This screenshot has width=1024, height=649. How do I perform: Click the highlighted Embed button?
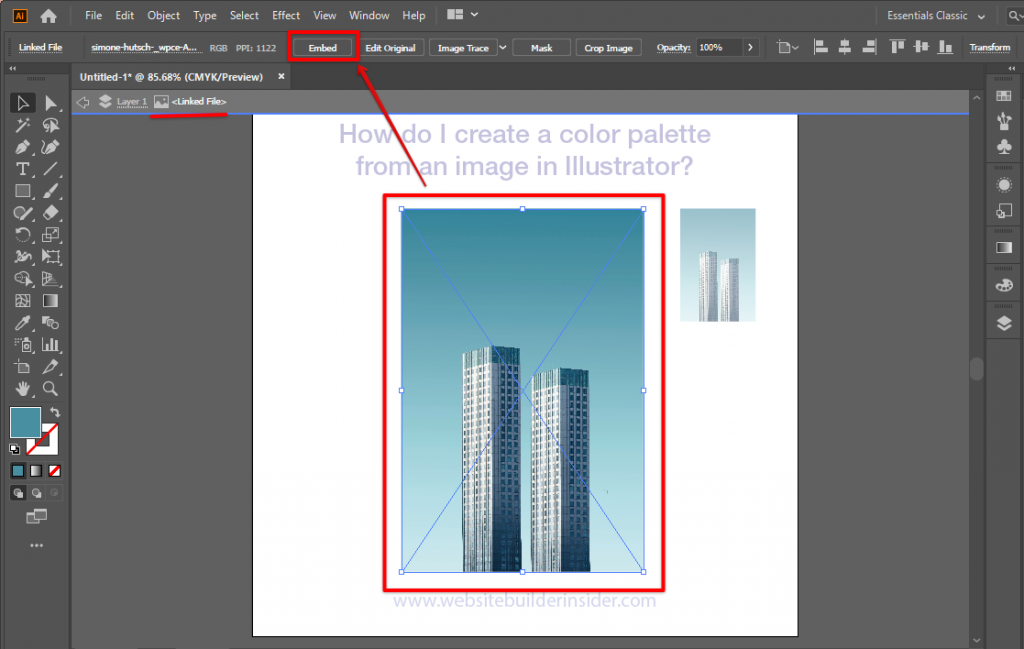pos(322,46)
